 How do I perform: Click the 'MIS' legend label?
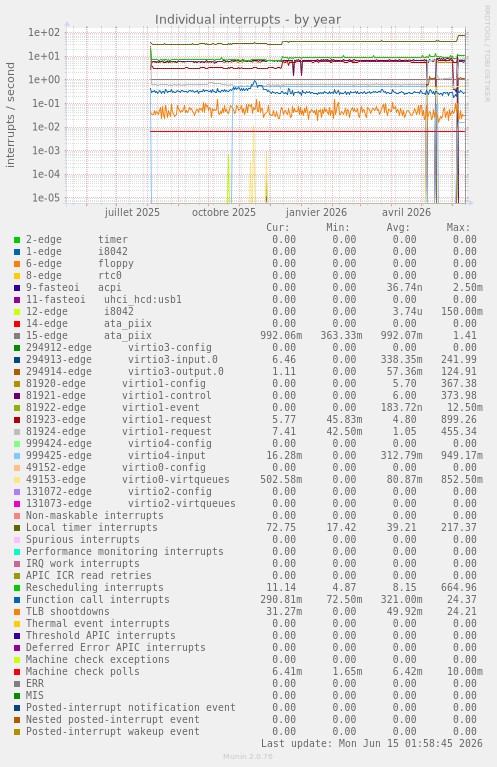point(35,696)
